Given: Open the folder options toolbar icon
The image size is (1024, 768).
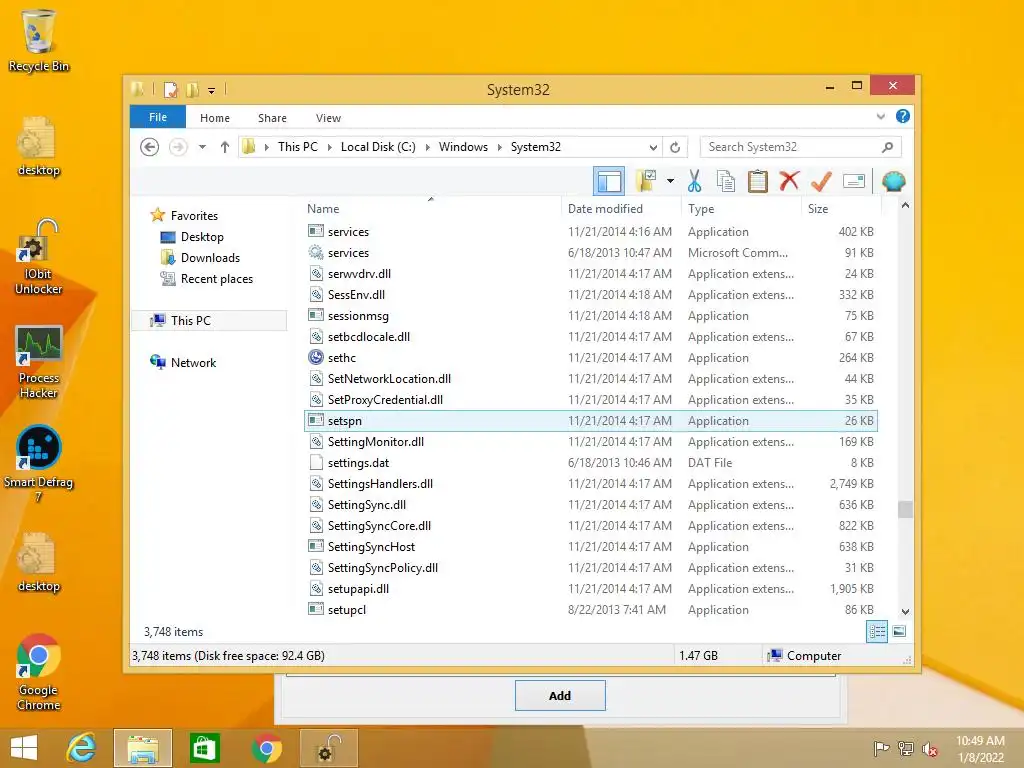Looking at the screenshot, I should [646, 181].
